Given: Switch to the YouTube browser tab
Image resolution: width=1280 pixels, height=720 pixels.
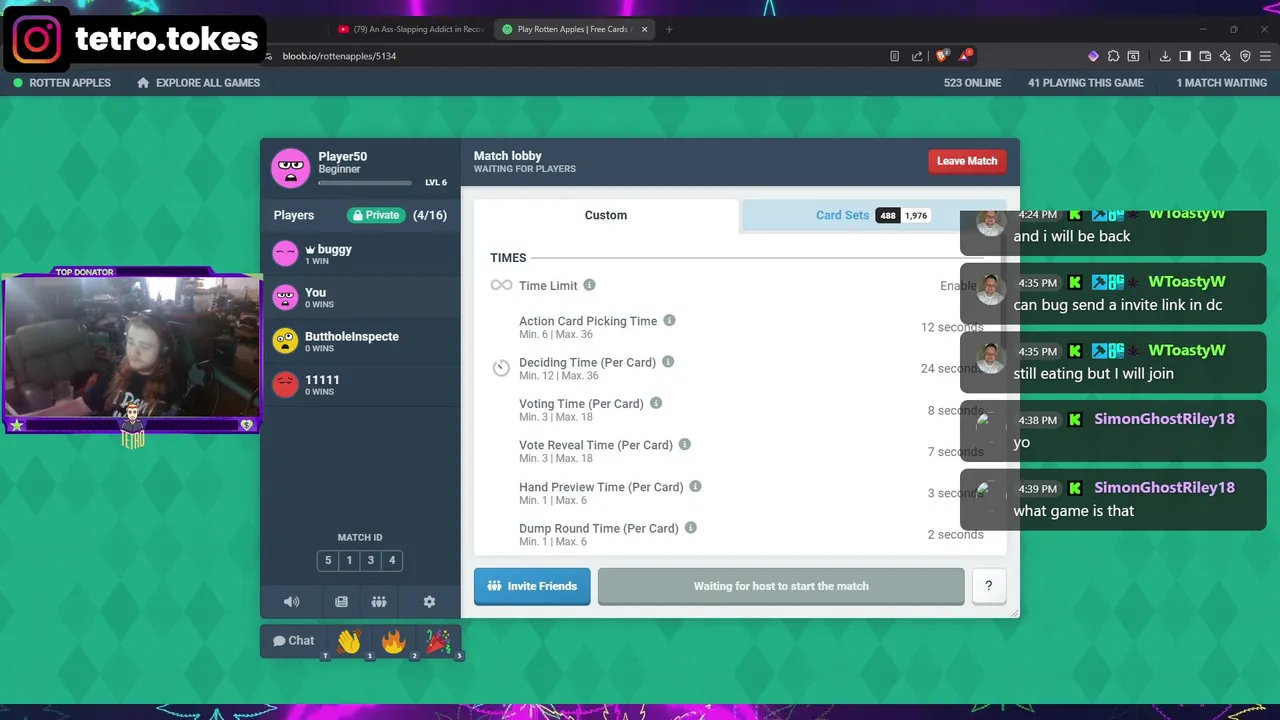Looking at the screenshot, I should click(410, 29).
